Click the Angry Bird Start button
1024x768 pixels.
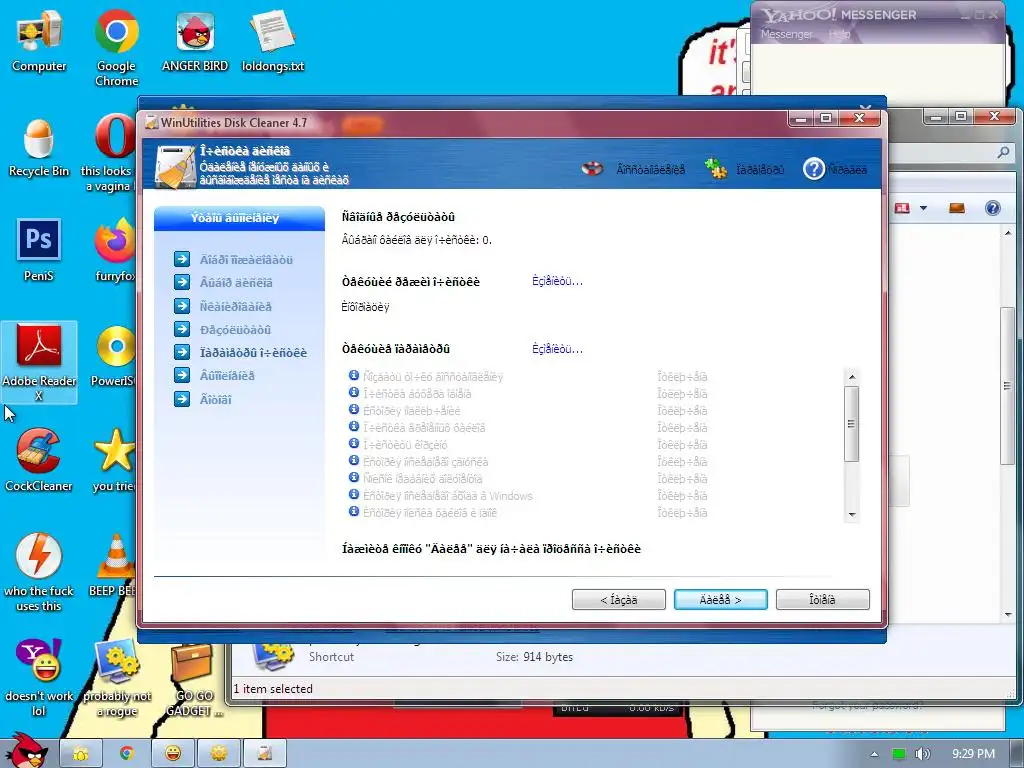pyautogui.click(x=26, y=751)
